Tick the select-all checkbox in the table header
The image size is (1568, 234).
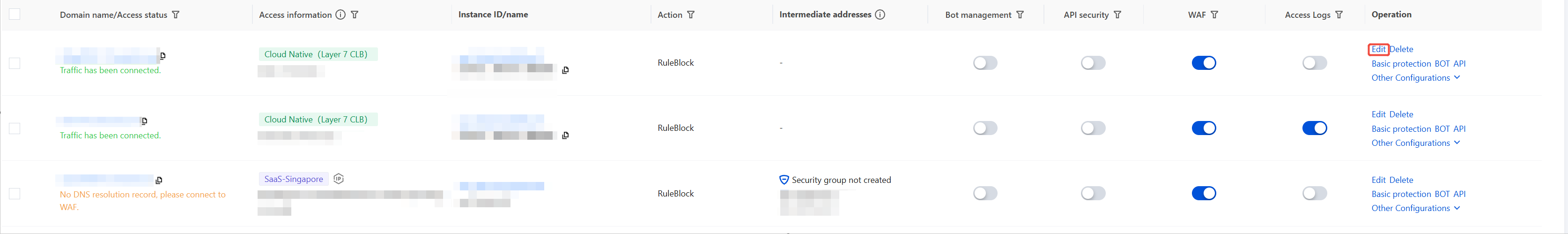[x=15, y=14]
